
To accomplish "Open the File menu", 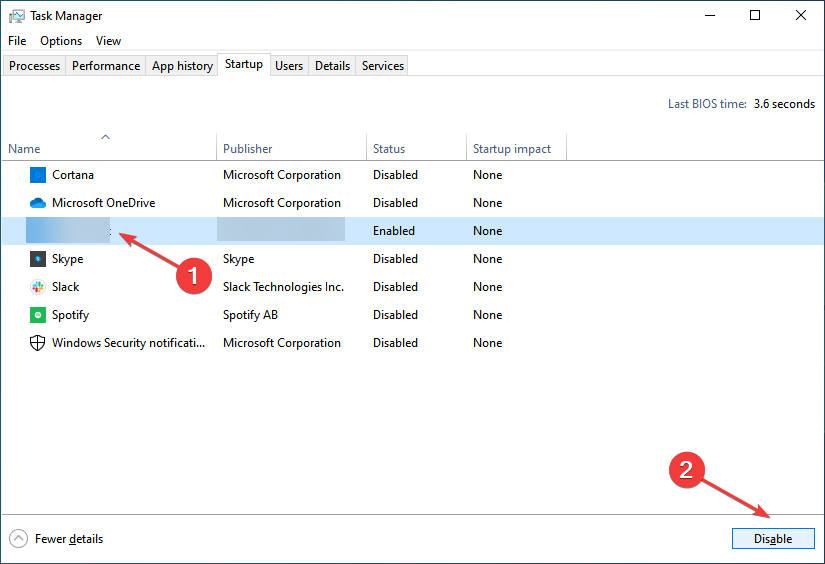I will (x=17, y=41).
